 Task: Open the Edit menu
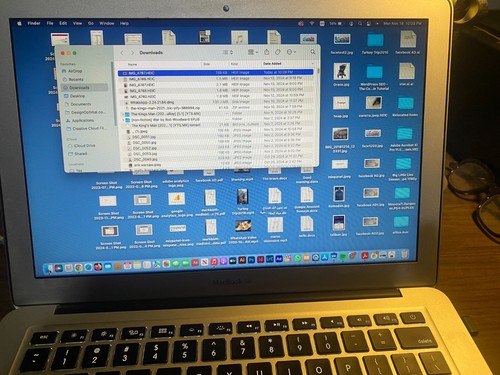(x=63, y=23)
